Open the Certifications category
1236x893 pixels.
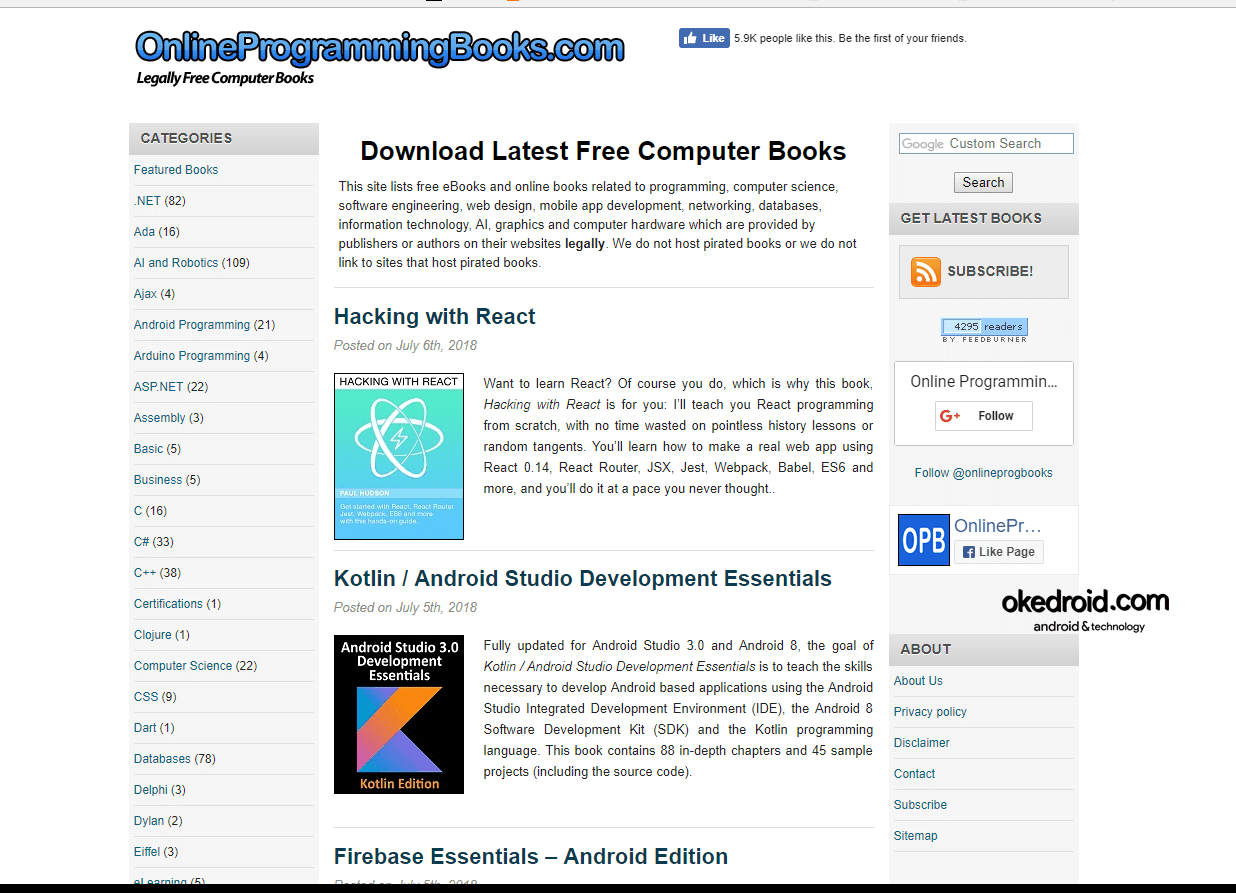[x=168, y=604]
